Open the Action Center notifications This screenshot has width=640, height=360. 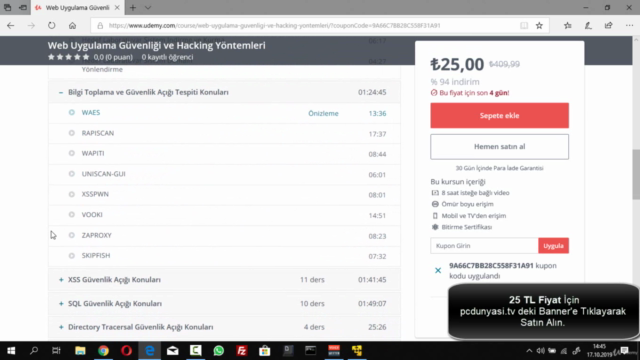tap(625, 351)
